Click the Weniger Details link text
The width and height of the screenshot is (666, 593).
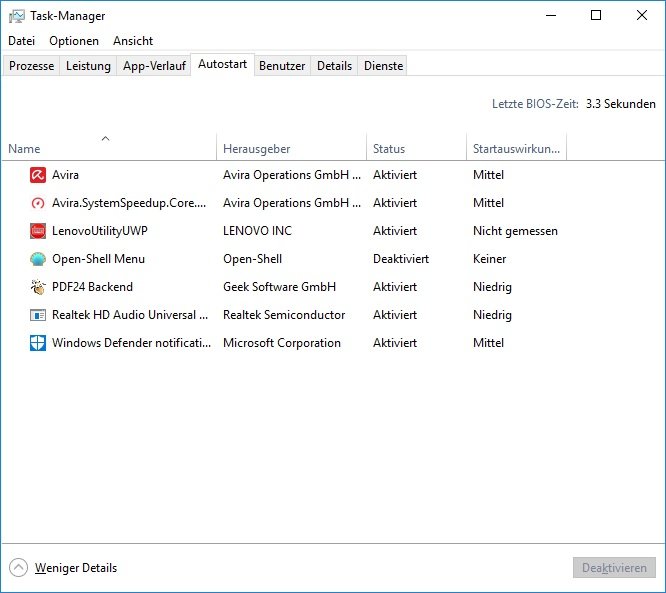tap(76, 568)
